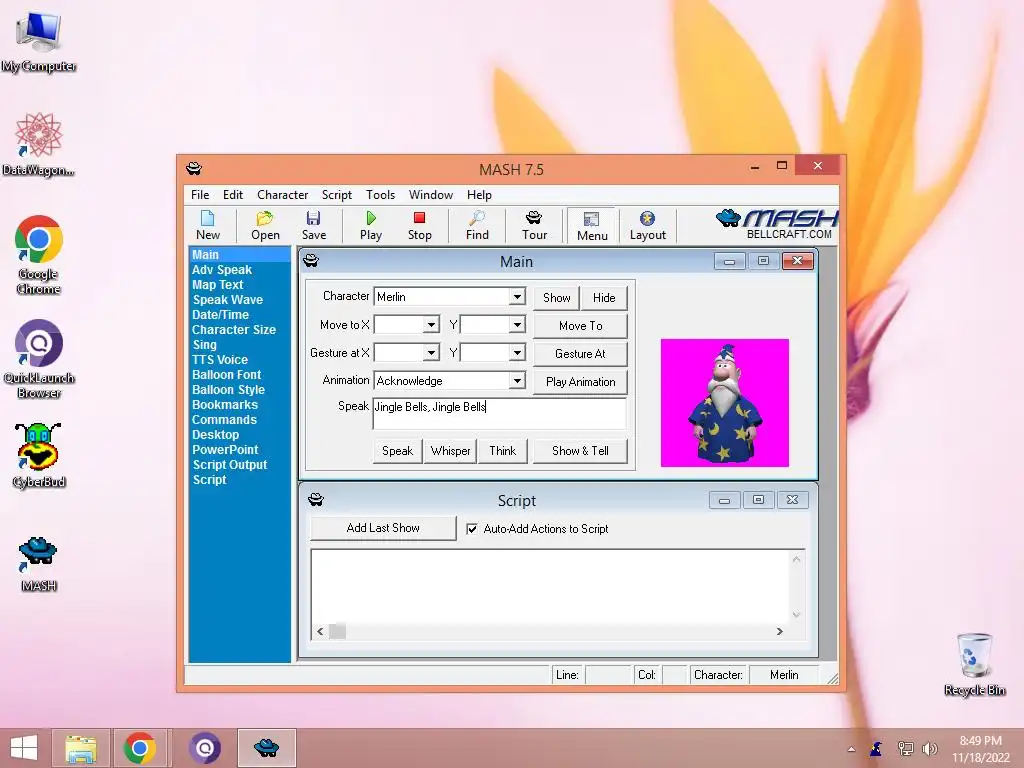Screen dimensions: 1024x768
Task: Click the Merlin character preview image
Action: [725, 402]
